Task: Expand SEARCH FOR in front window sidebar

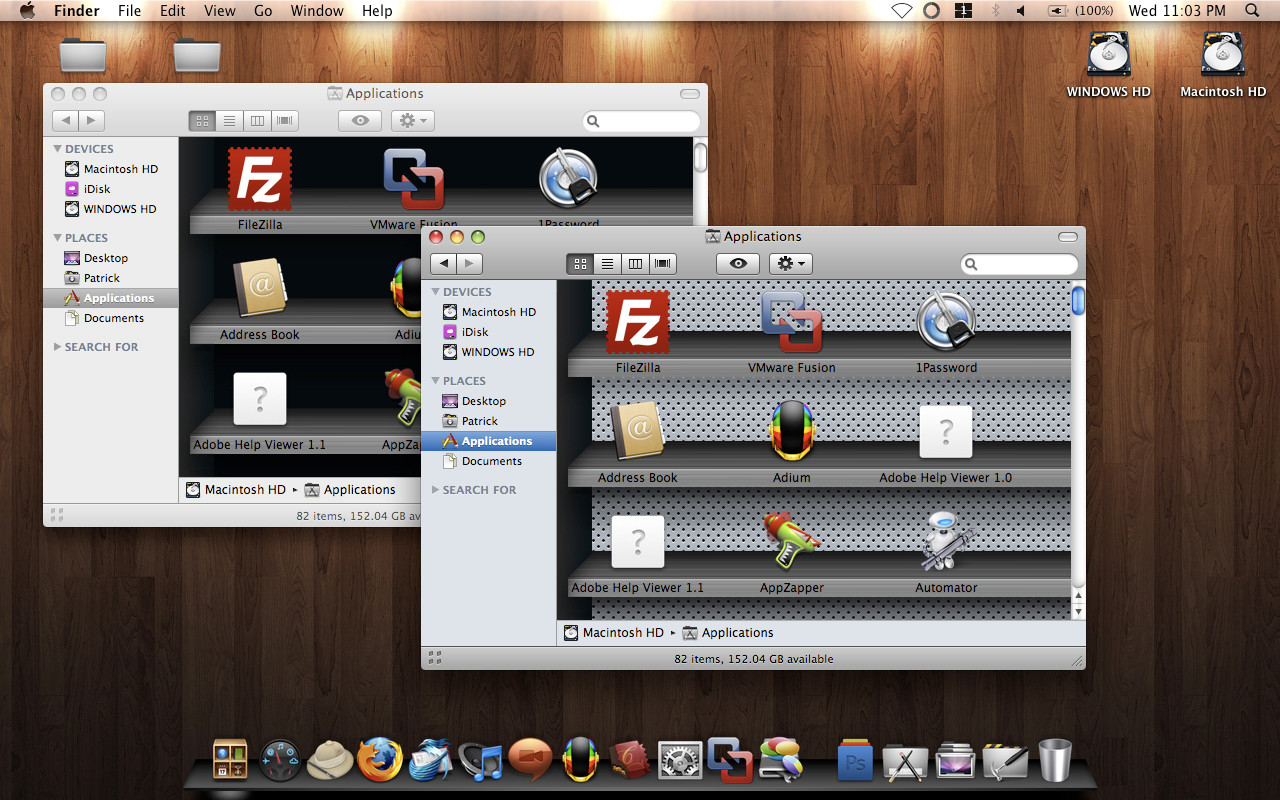Action: point(436,490)
